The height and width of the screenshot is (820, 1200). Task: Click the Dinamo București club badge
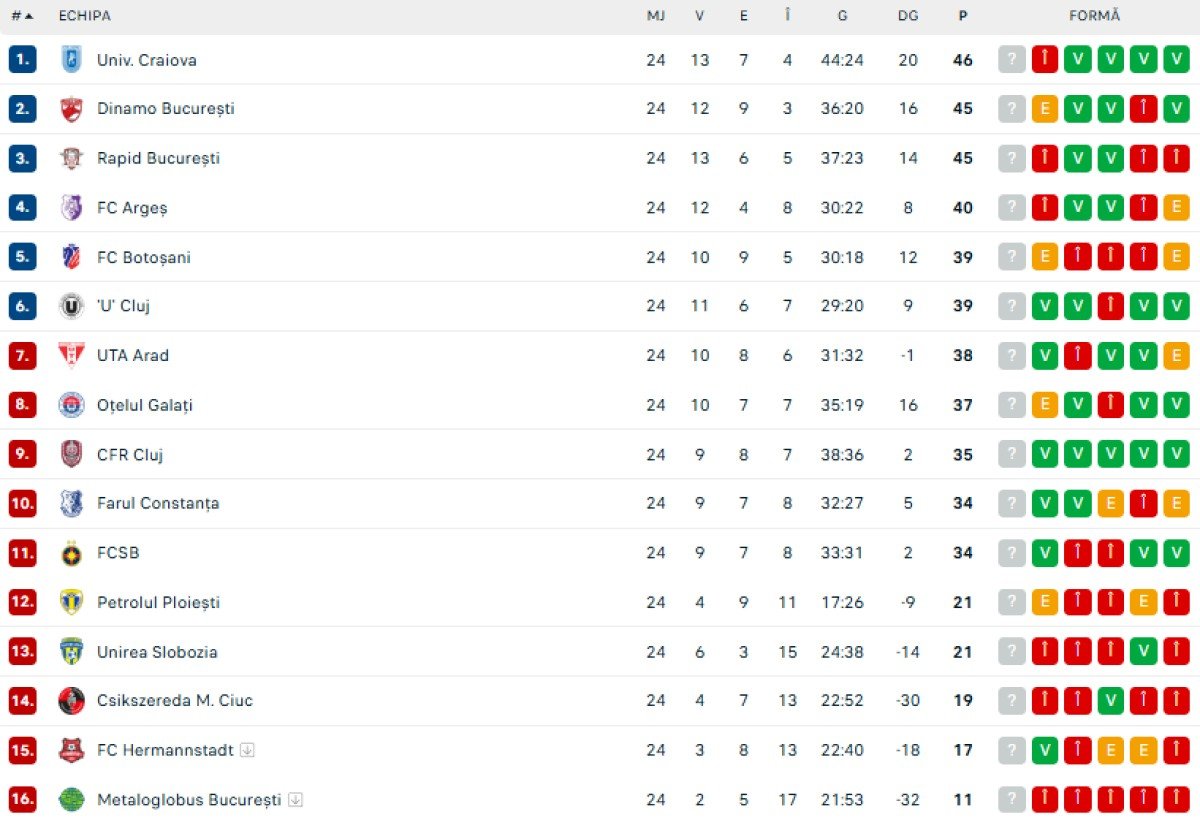70,108
